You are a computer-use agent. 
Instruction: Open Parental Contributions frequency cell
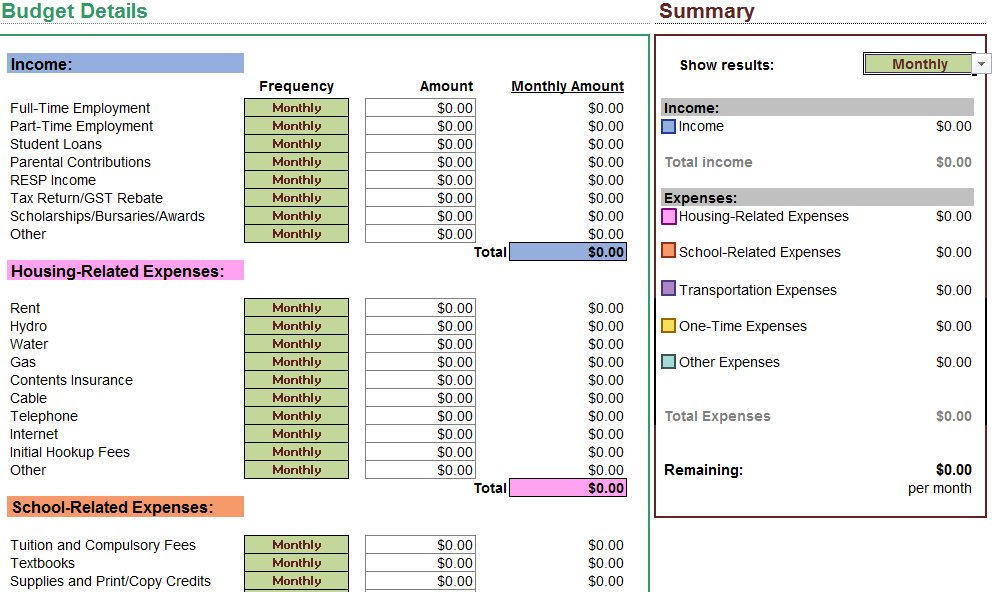coord(297,162)
